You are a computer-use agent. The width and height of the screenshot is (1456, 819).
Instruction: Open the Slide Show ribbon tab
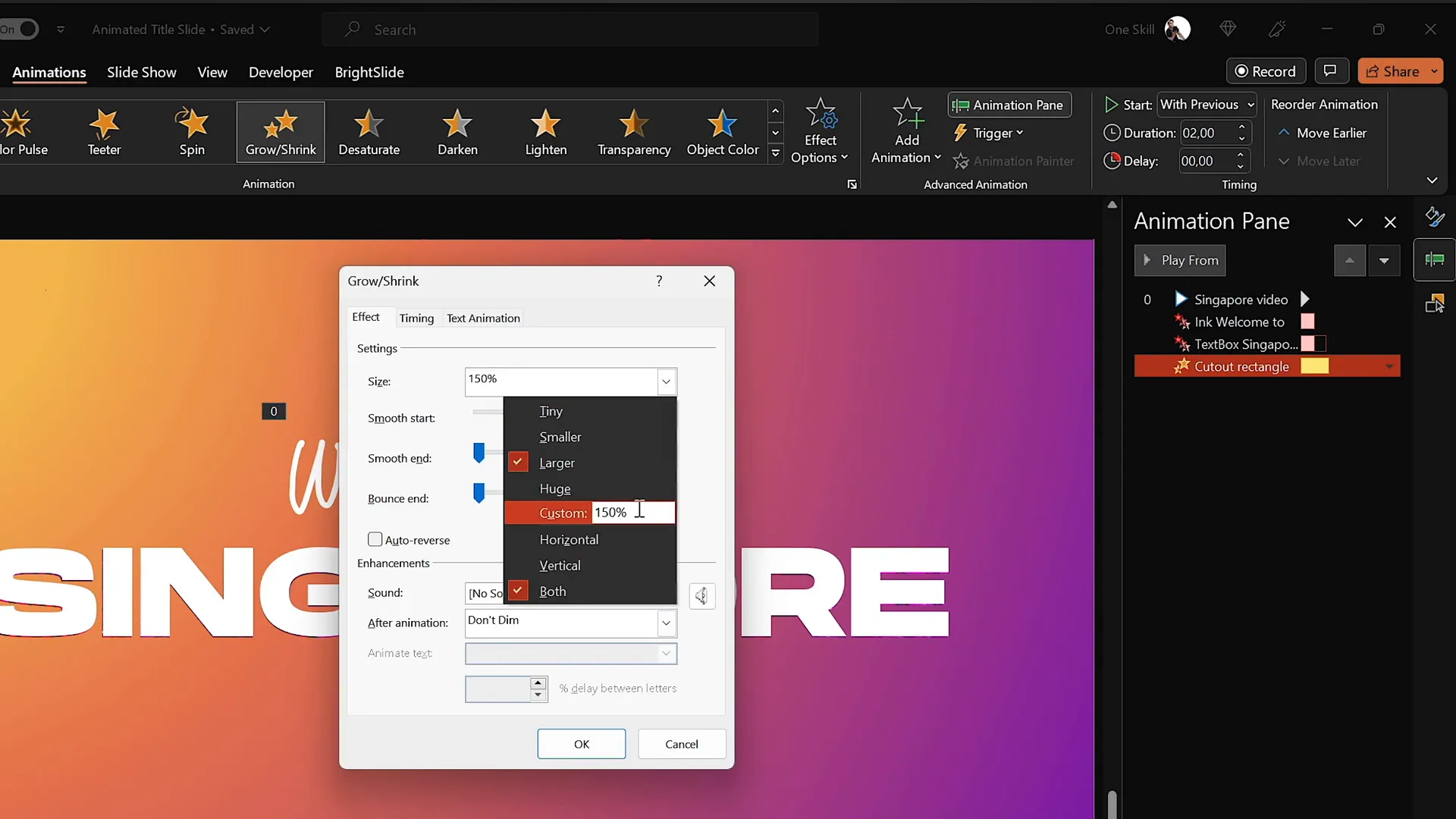pos(141,72)
